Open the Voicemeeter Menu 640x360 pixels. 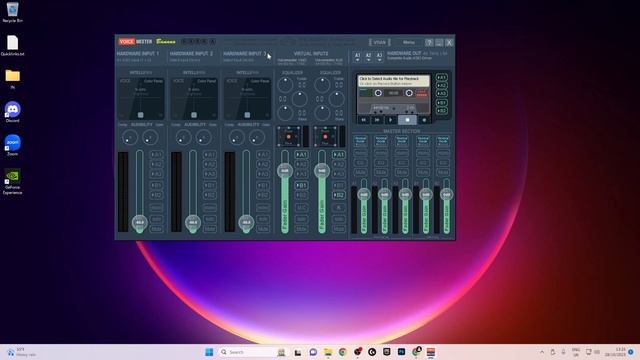click(409, 42)
